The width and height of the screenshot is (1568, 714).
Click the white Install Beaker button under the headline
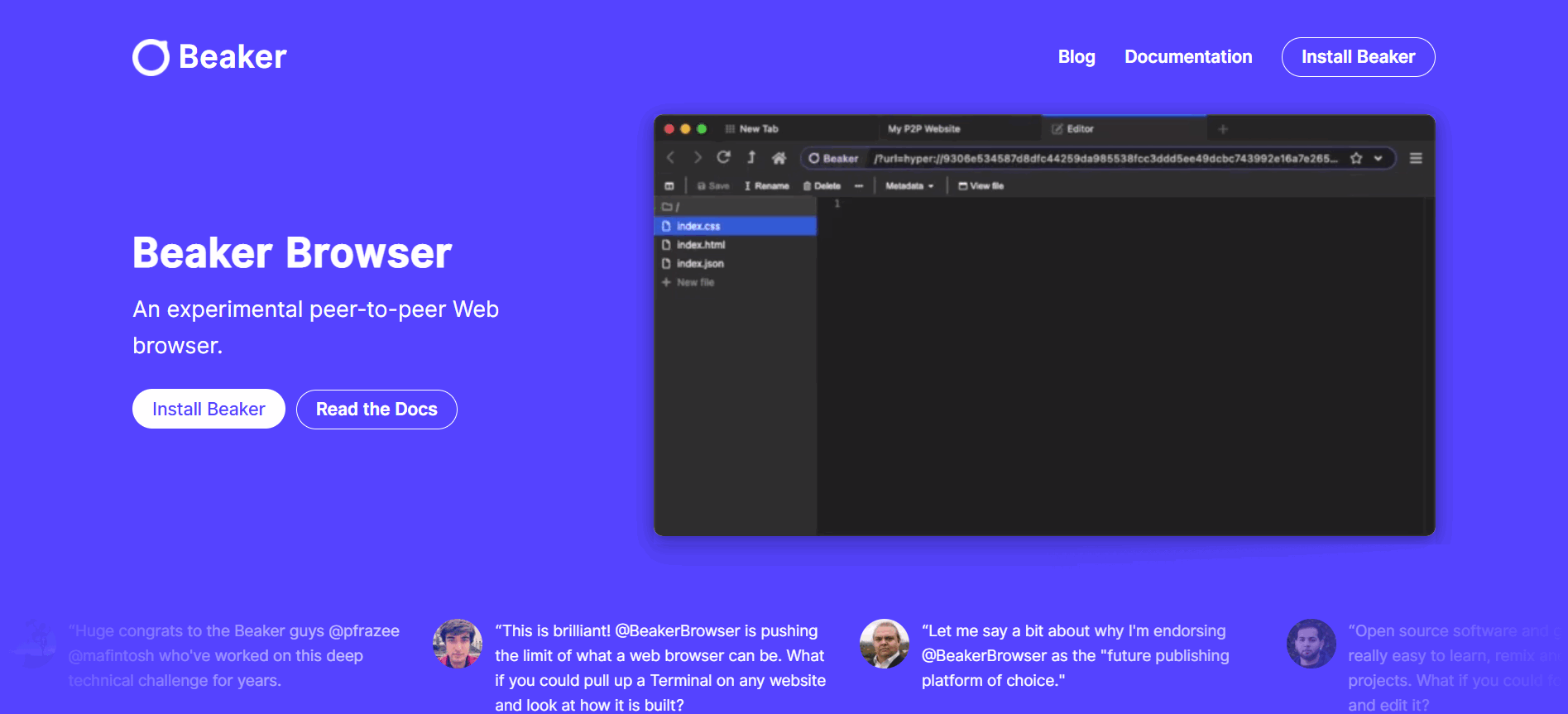coord(209,409)
